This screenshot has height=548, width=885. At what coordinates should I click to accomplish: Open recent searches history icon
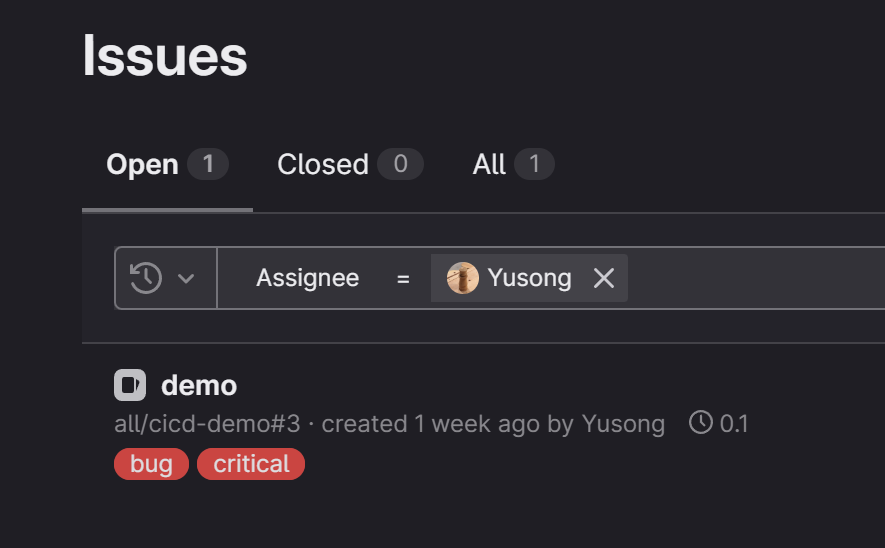(x=146, y=278)
